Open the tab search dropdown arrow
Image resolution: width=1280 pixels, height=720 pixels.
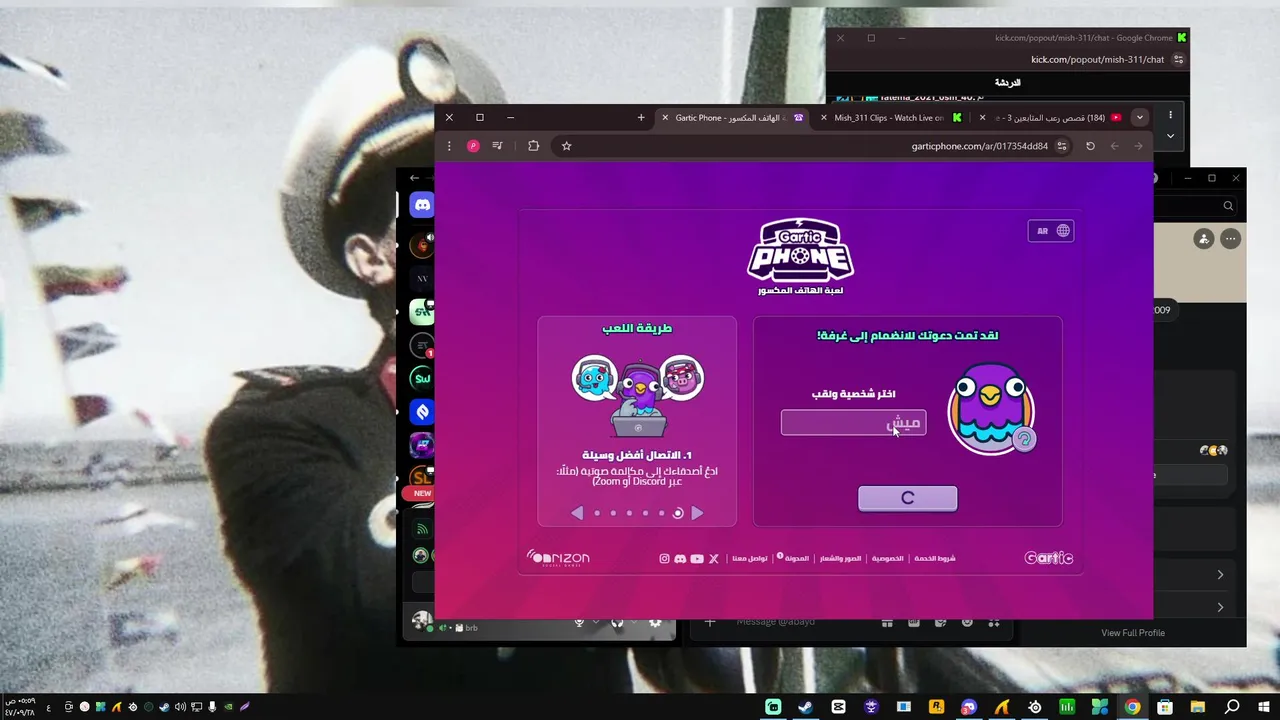pyautogui.click(x=1139, y=118)
